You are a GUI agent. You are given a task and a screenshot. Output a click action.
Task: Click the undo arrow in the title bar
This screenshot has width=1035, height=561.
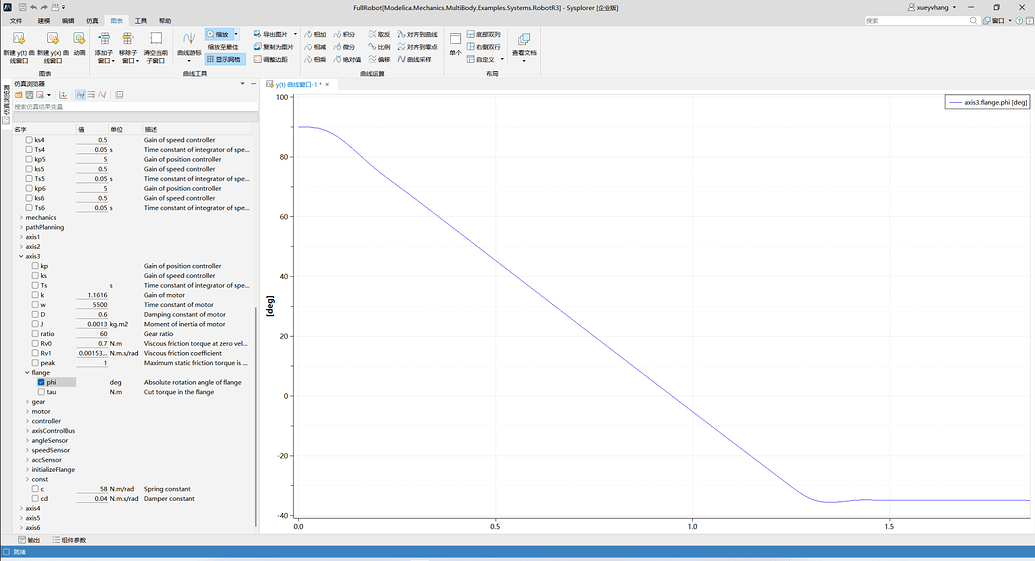coord(34,7)
